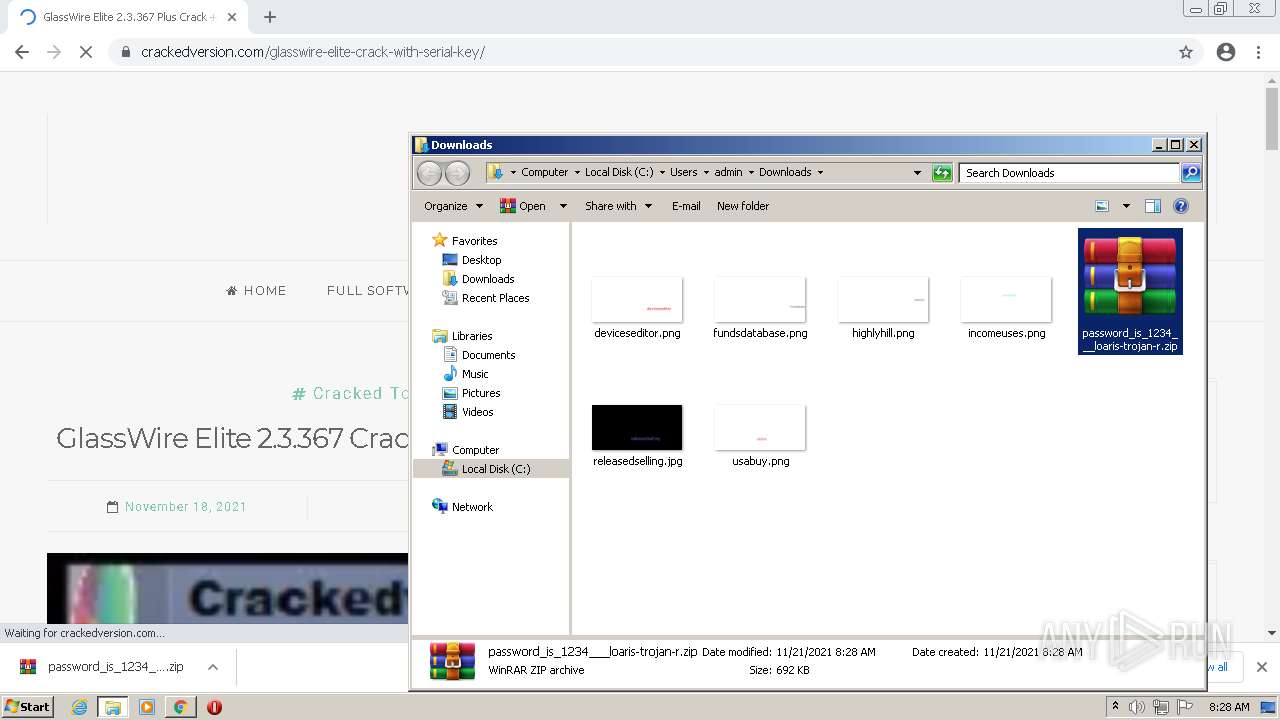Image resolution: width=1280 pixels, height=720 pixels.
Task: Click taskbar clock 8:28 AM
Action: pyautogui.click(x=1229, y=707)
